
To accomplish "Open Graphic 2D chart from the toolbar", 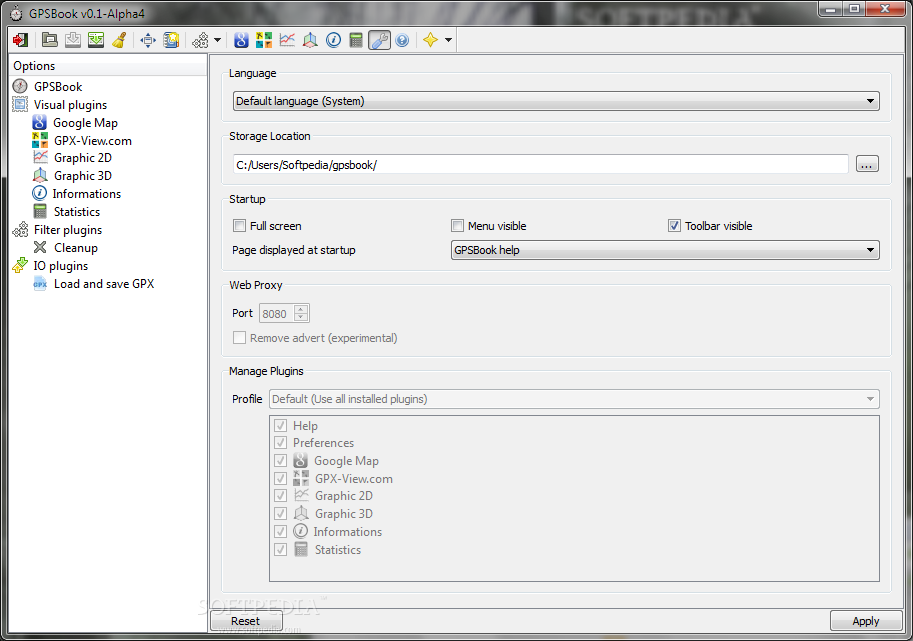I will click(287, 40).
